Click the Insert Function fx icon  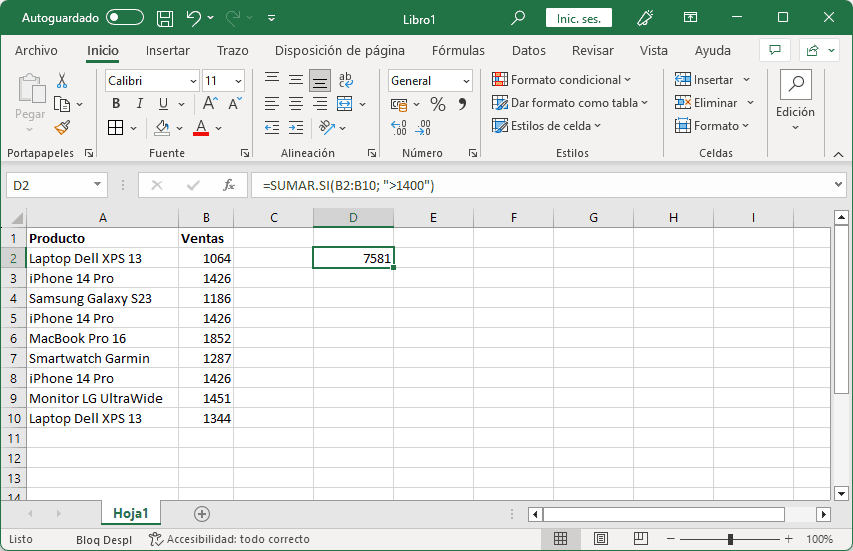coord(229,185)
